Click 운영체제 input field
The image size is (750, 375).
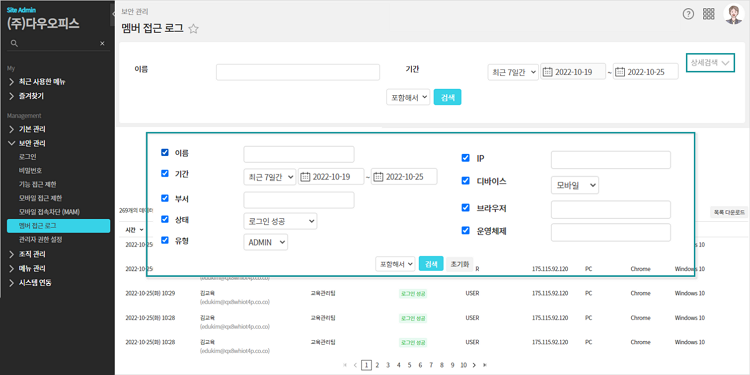click(x=611, y=232)
